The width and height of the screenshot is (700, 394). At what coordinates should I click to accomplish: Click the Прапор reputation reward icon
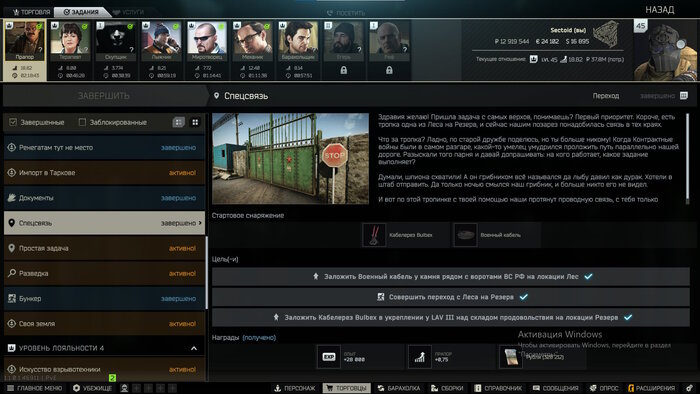(x=420, y=357)
